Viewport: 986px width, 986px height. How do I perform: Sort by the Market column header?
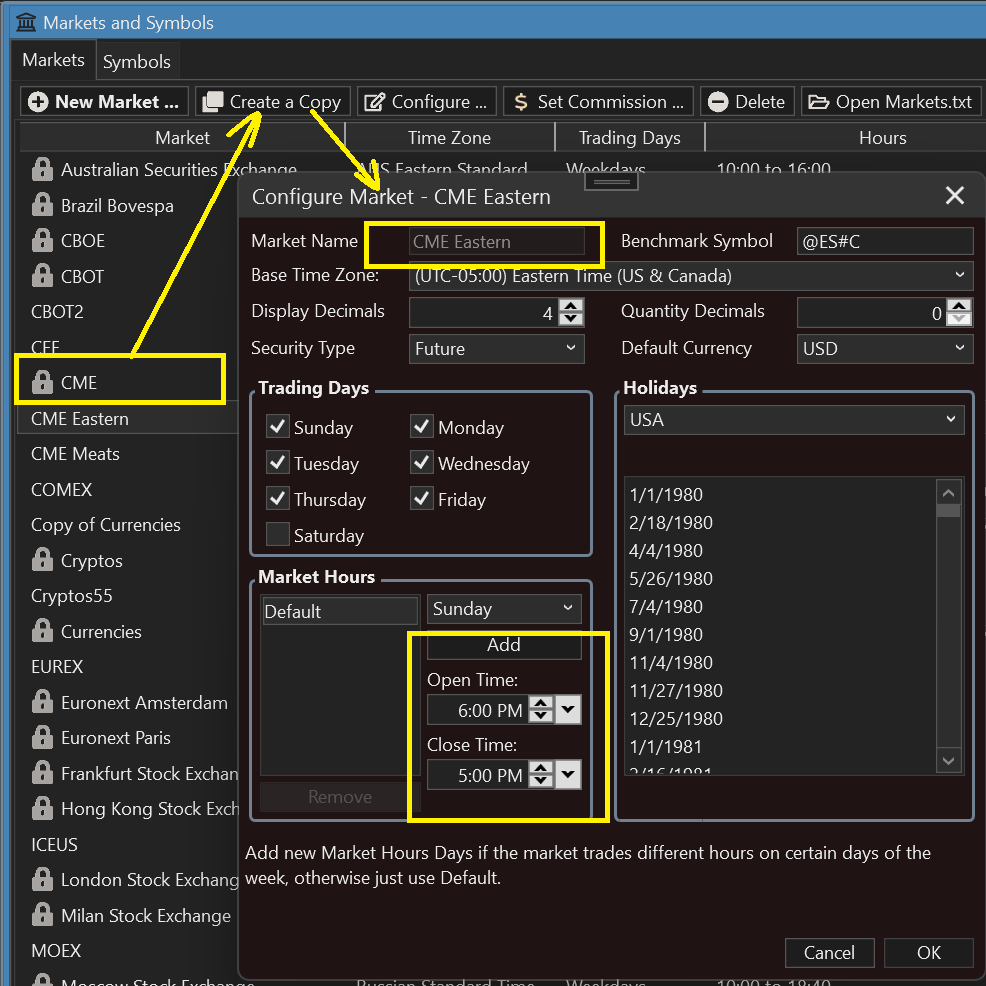coord(182,138)
